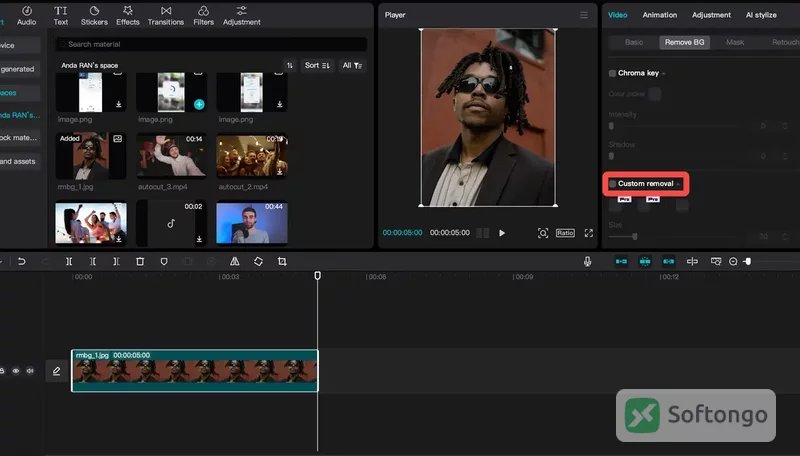This screenshot has width=800, height=456.
Task: Click the Crop icon in timeline toolbar
Action: click(x=282, y=261)
